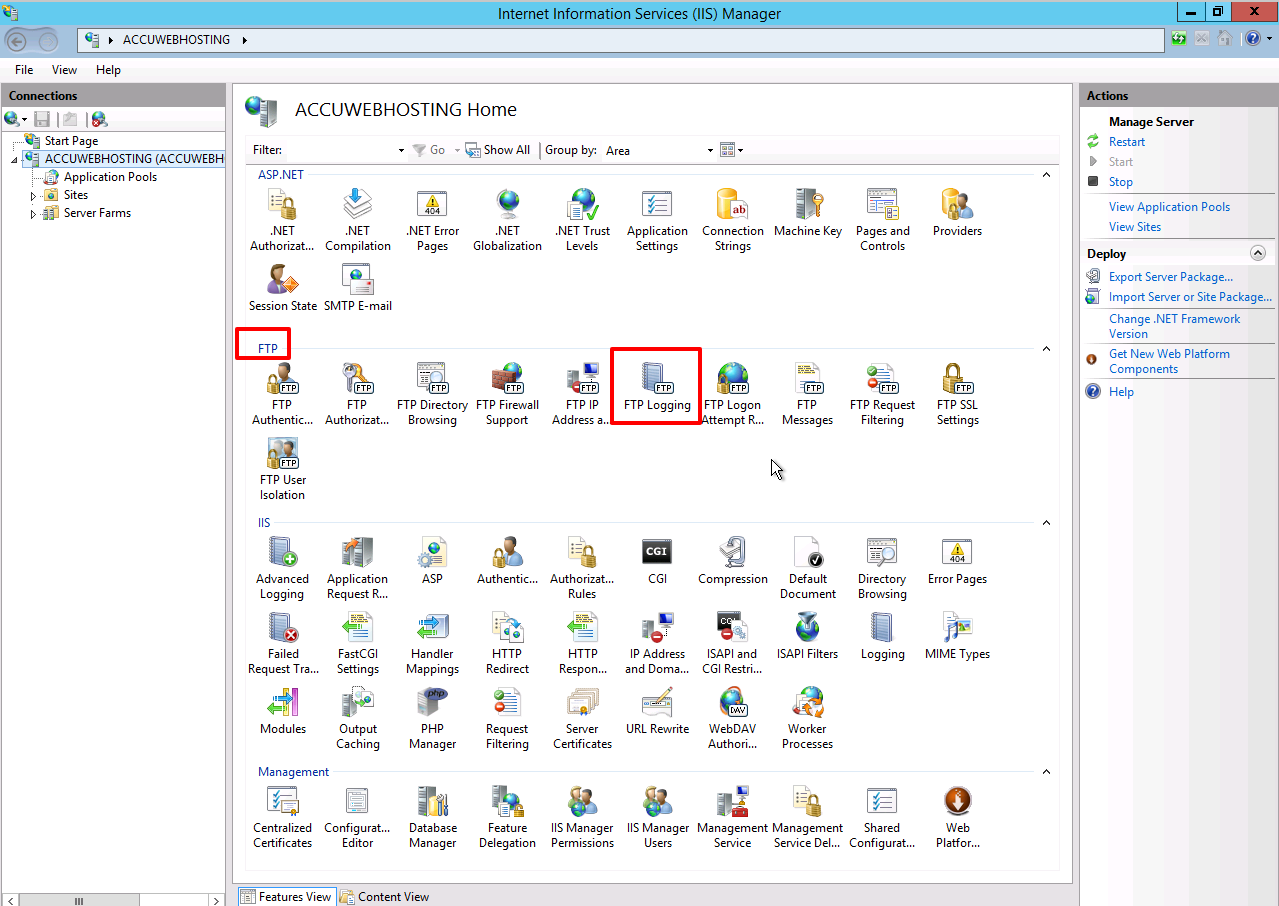Expand the Sites node

31,194
